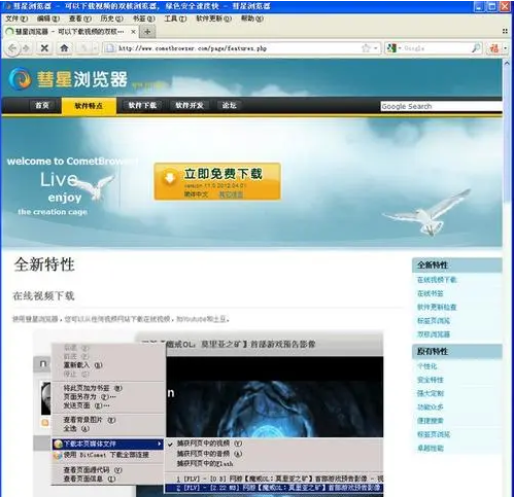Go to 首页 in the site navigation
The width and height of the screenshot is (514, 497).
[x=42, y=106]
